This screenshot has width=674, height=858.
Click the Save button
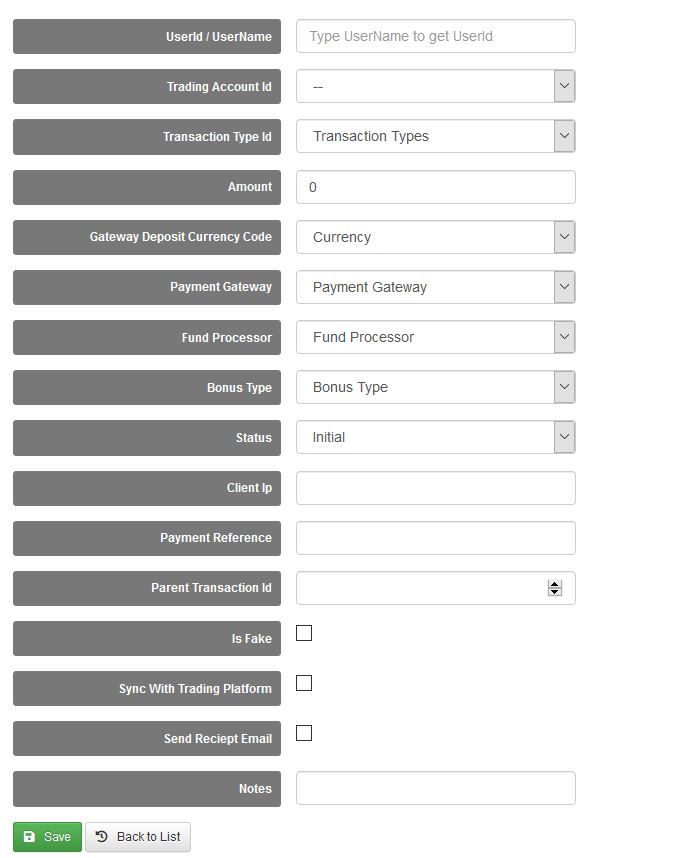click(47, 837)
